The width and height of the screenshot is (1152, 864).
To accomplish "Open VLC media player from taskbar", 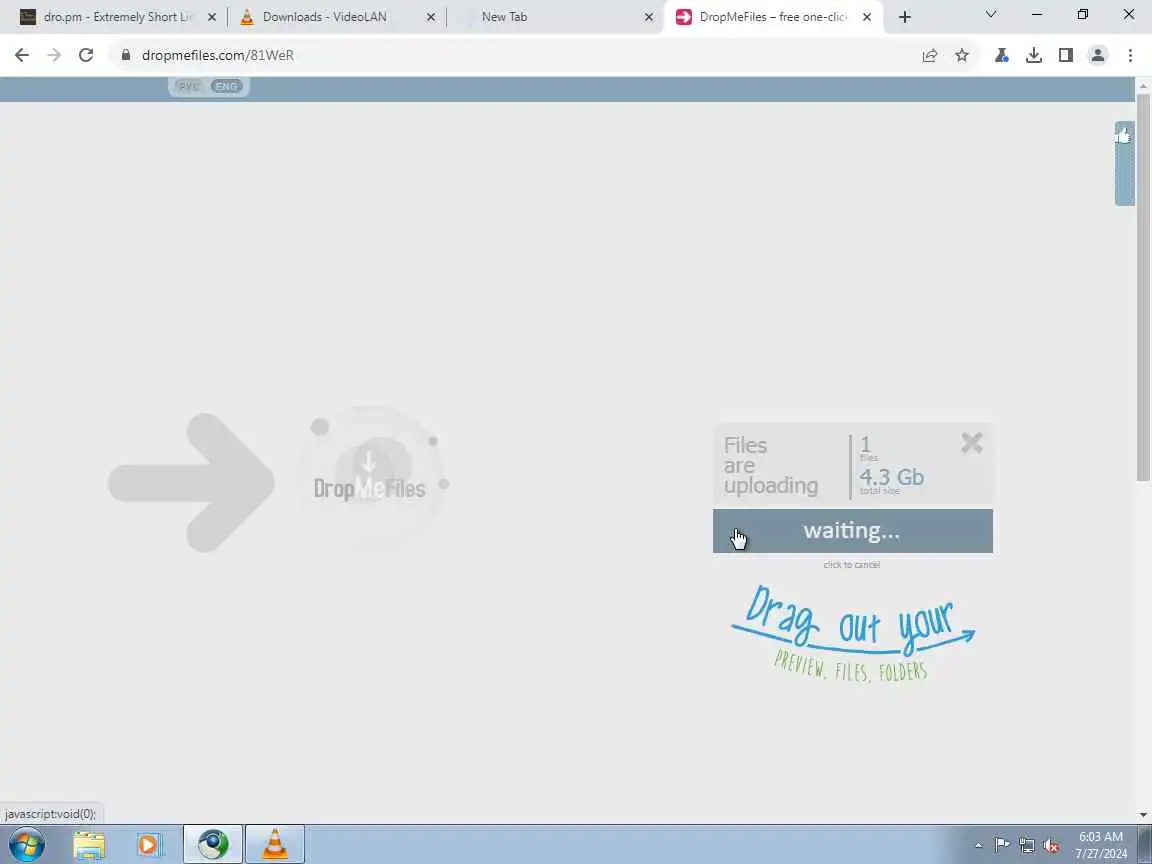I will [275, 844].
